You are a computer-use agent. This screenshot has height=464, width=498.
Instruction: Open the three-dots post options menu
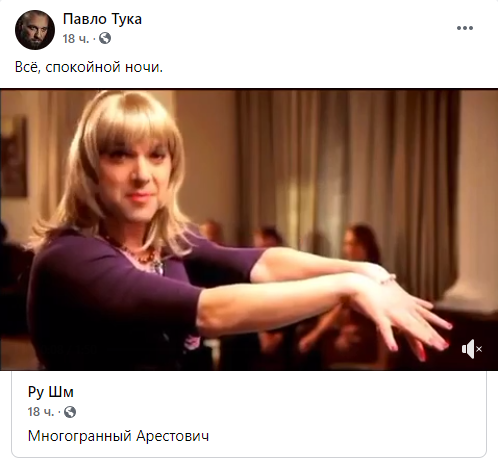(465, 28)
